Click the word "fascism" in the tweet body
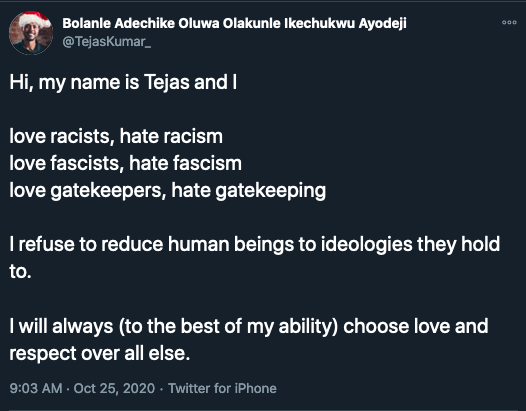Screen dimensions: 526x411 pyautogui.click(x=207, y=163)
